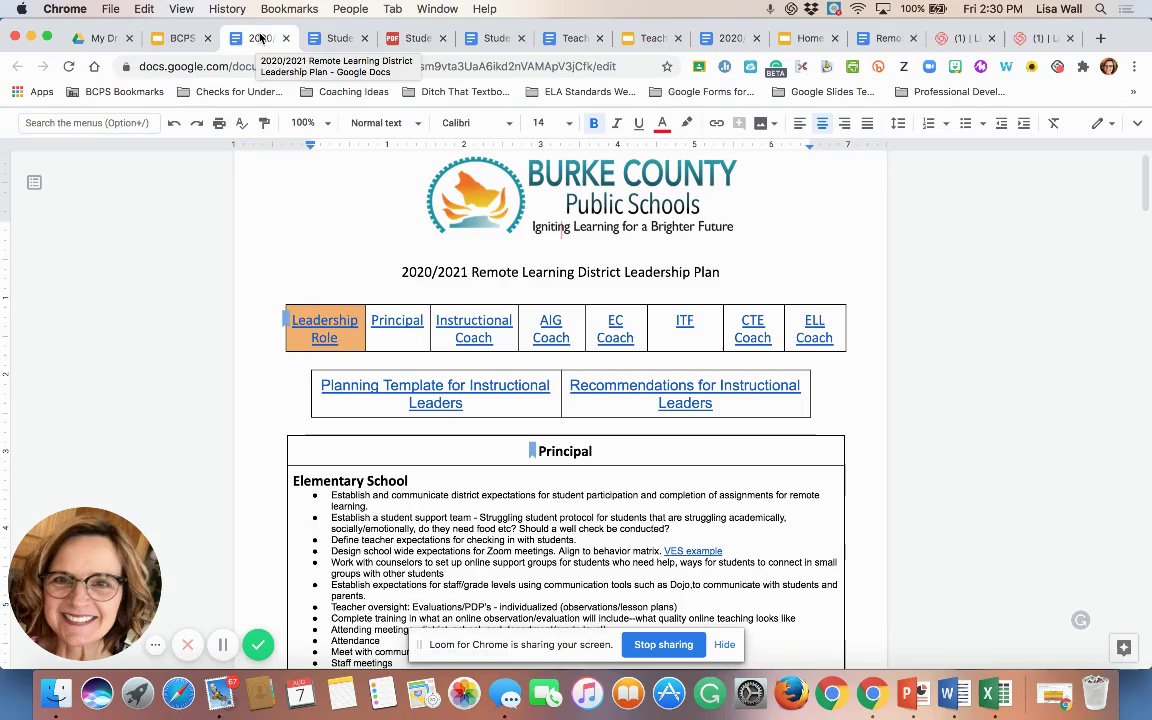1152x720 pixels.
Task: Finish the Loom recording with green check
Action: point(258,645)
